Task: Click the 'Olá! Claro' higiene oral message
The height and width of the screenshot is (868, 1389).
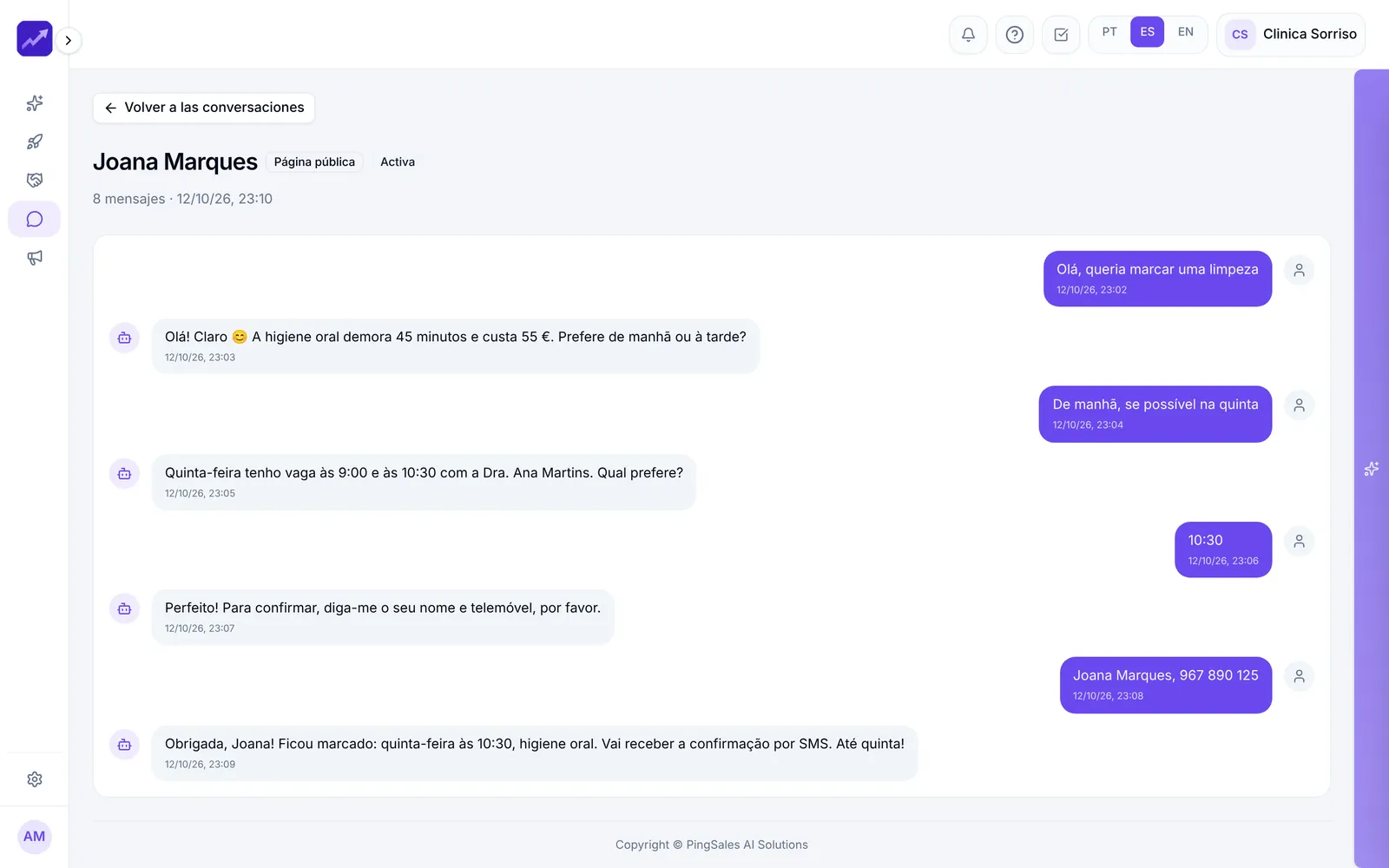Action: pyautogui.click(x=456, y=346)
